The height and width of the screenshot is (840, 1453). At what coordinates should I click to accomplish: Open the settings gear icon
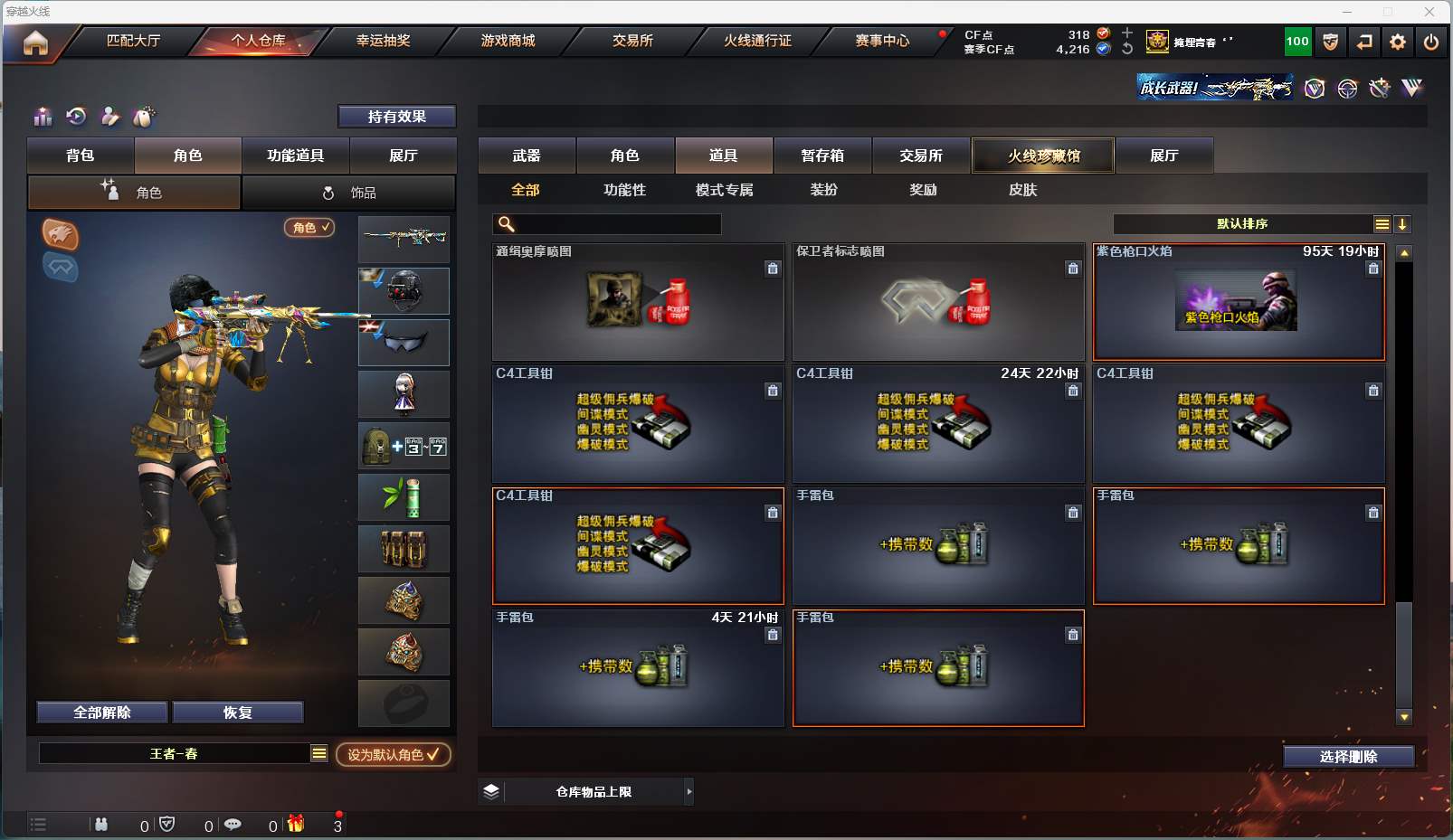point(1398,42)
